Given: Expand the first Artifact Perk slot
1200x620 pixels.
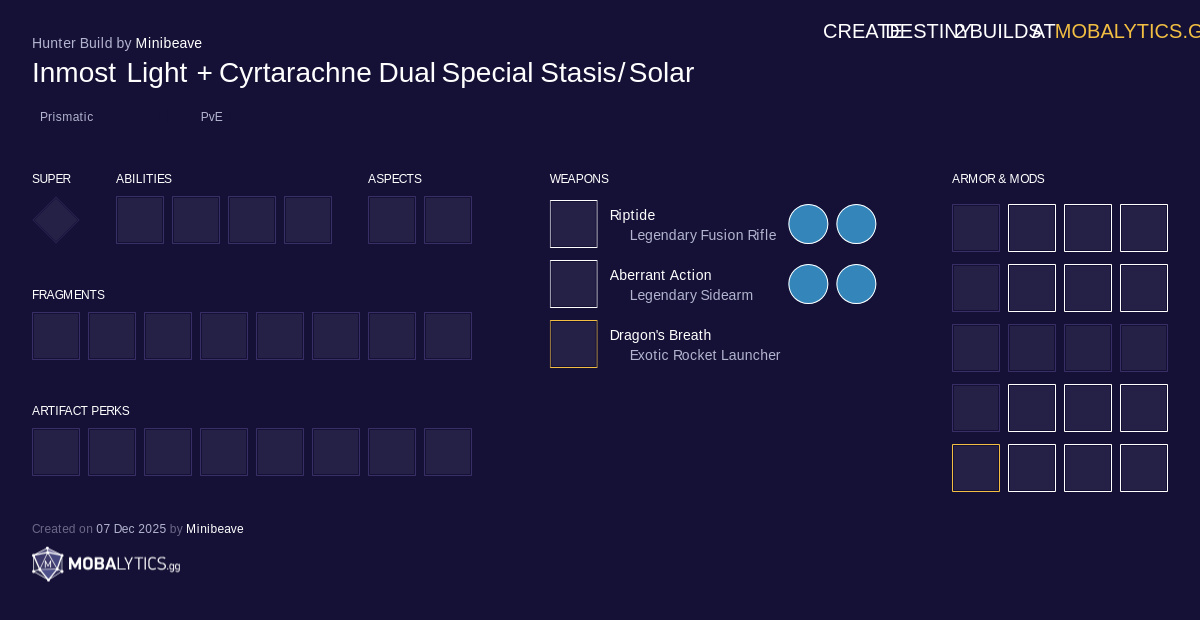Looking at the screenshot, I should click(x=55, y=452).
